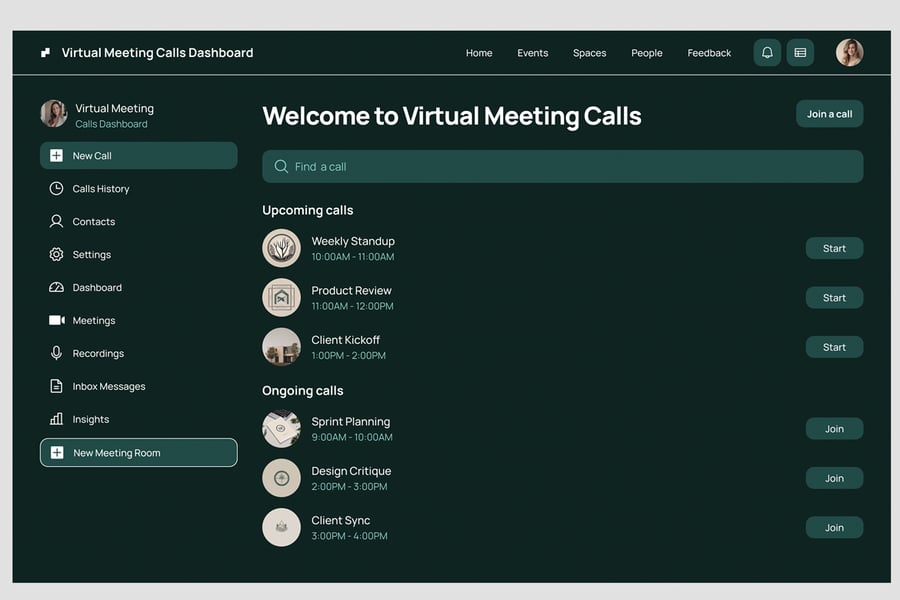Open the profile avatar in top bar
The width and height of the screenshot is (900, 600).
[x=849, y=53]
